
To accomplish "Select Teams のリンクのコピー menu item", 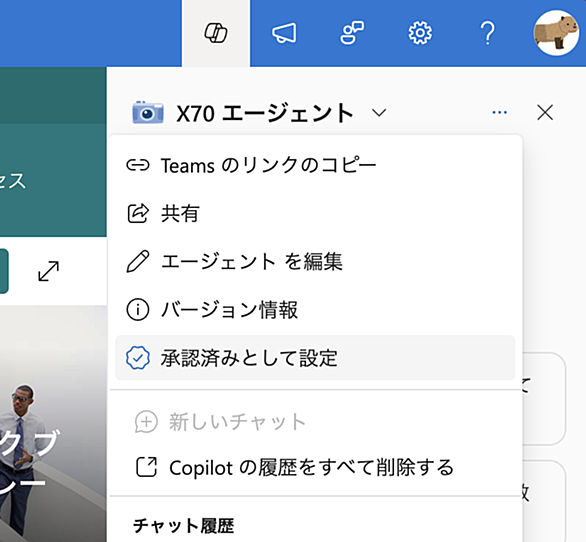I will click(315, 165).
